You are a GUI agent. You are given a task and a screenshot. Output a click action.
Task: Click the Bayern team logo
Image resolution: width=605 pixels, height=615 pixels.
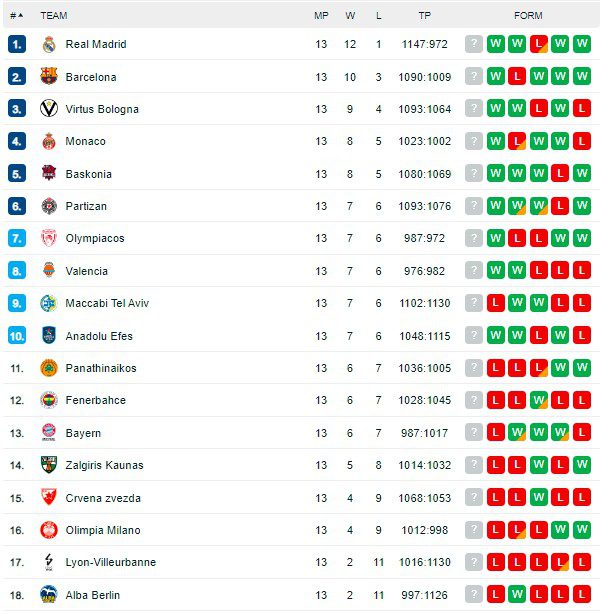[48, 433]
